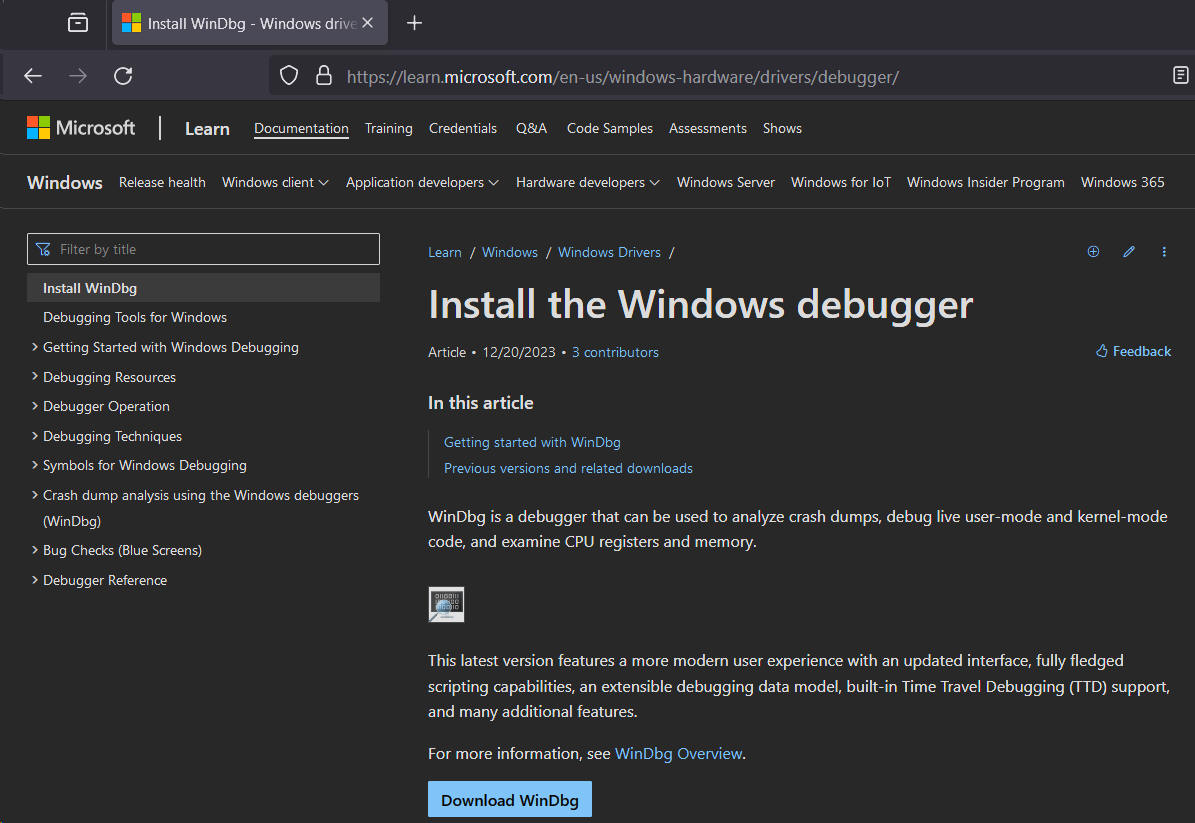Image resolution: width=1195 pixels, height=823 pixels.
Task: Toggle reader view in address bar
Action: click(x=1180, y=75)
